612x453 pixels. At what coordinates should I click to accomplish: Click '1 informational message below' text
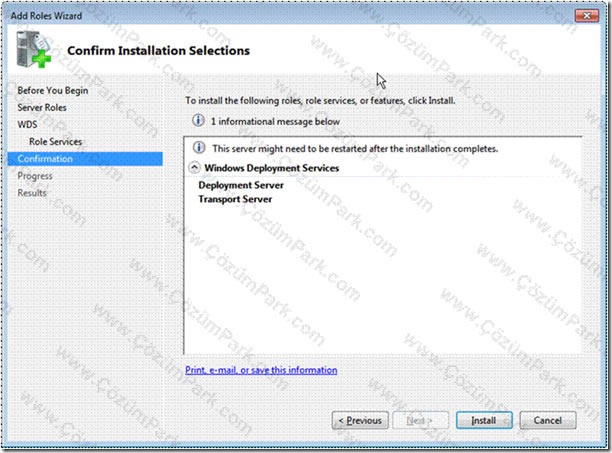(x=275, y=121)
